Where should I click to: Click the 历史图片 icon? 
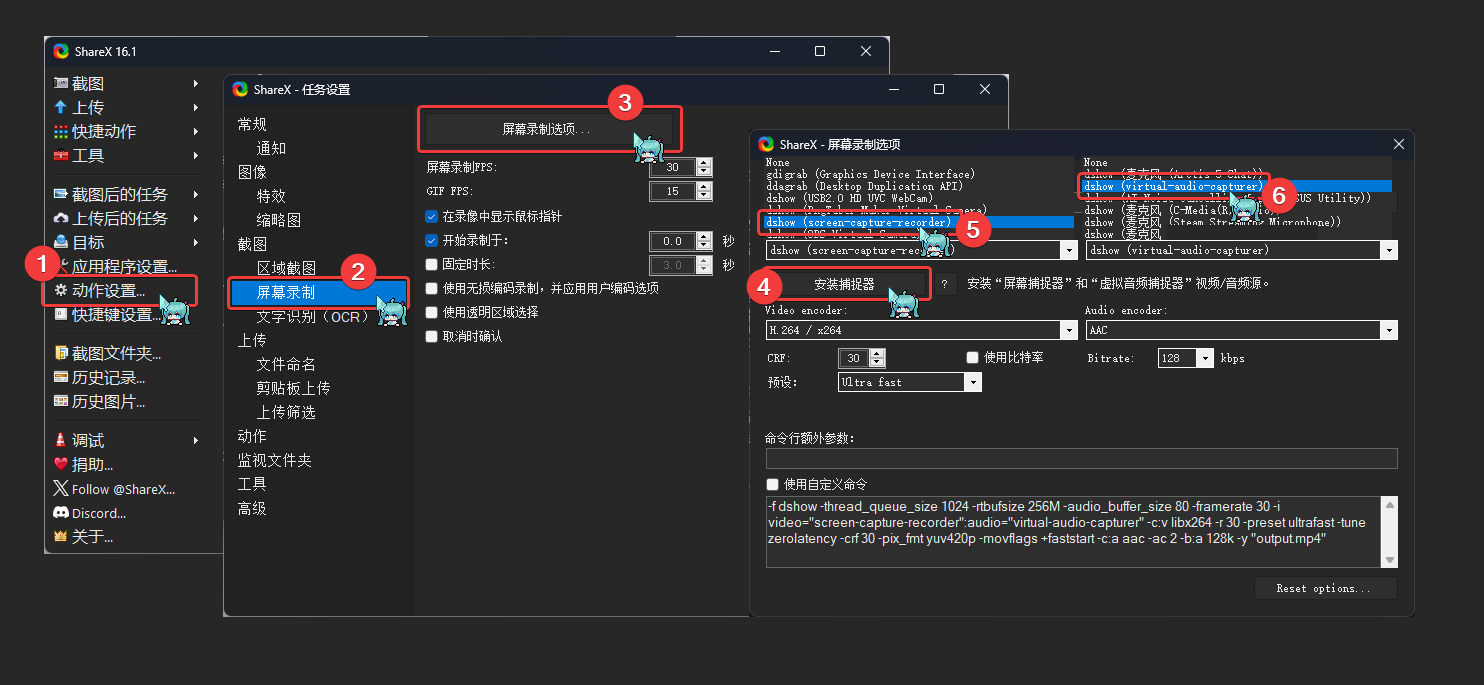(x=61, y=401)
